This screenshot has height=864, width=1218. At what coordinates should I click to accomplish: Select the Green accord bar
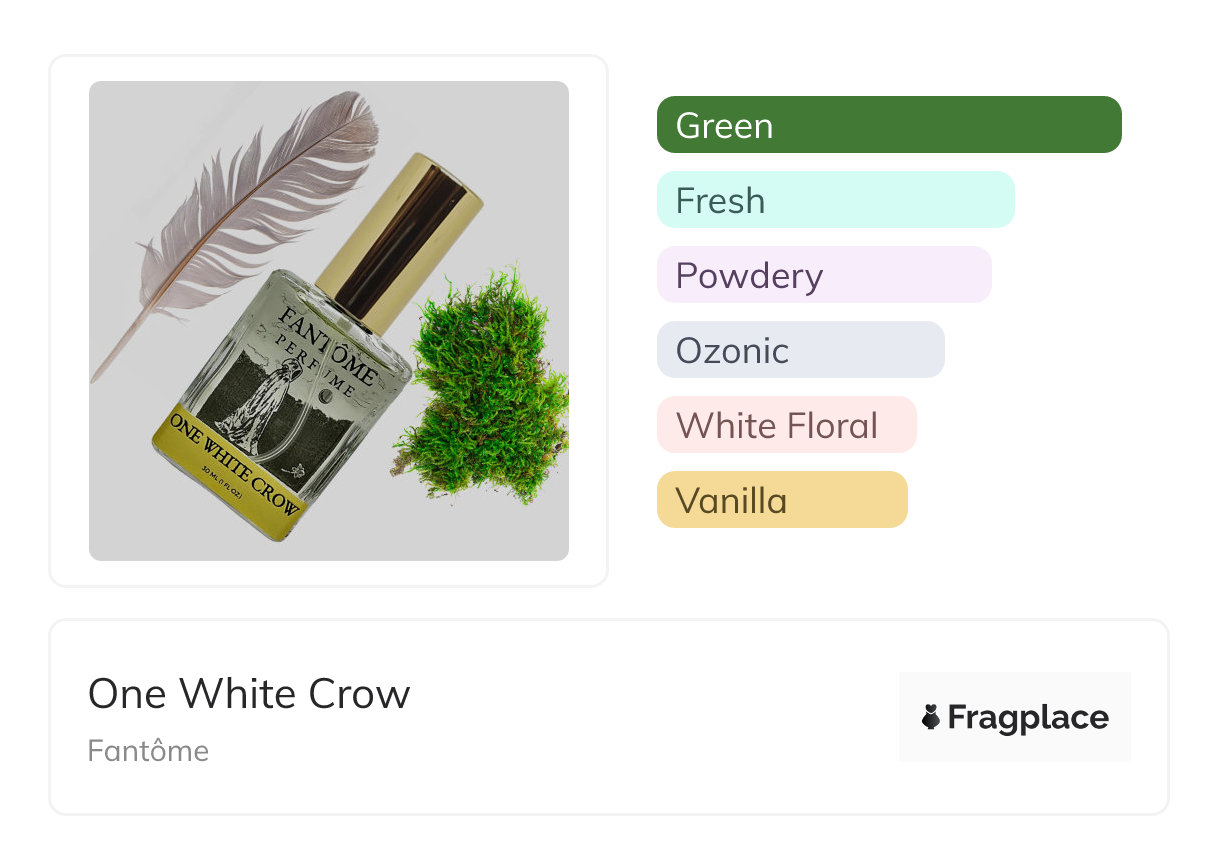(x=888, y=125)
